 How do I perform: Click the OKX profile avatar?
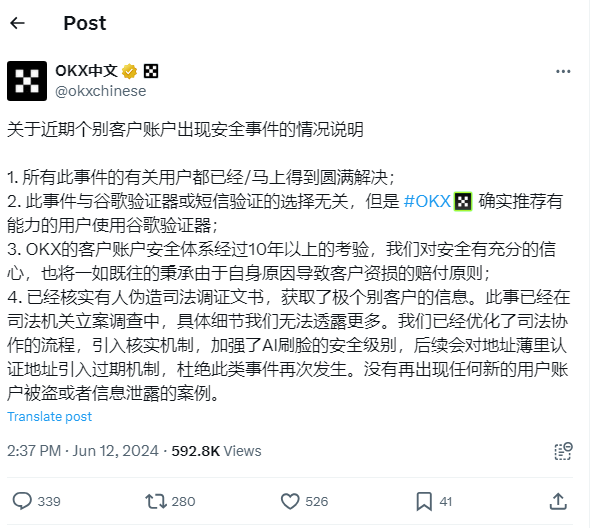(27, 81)
